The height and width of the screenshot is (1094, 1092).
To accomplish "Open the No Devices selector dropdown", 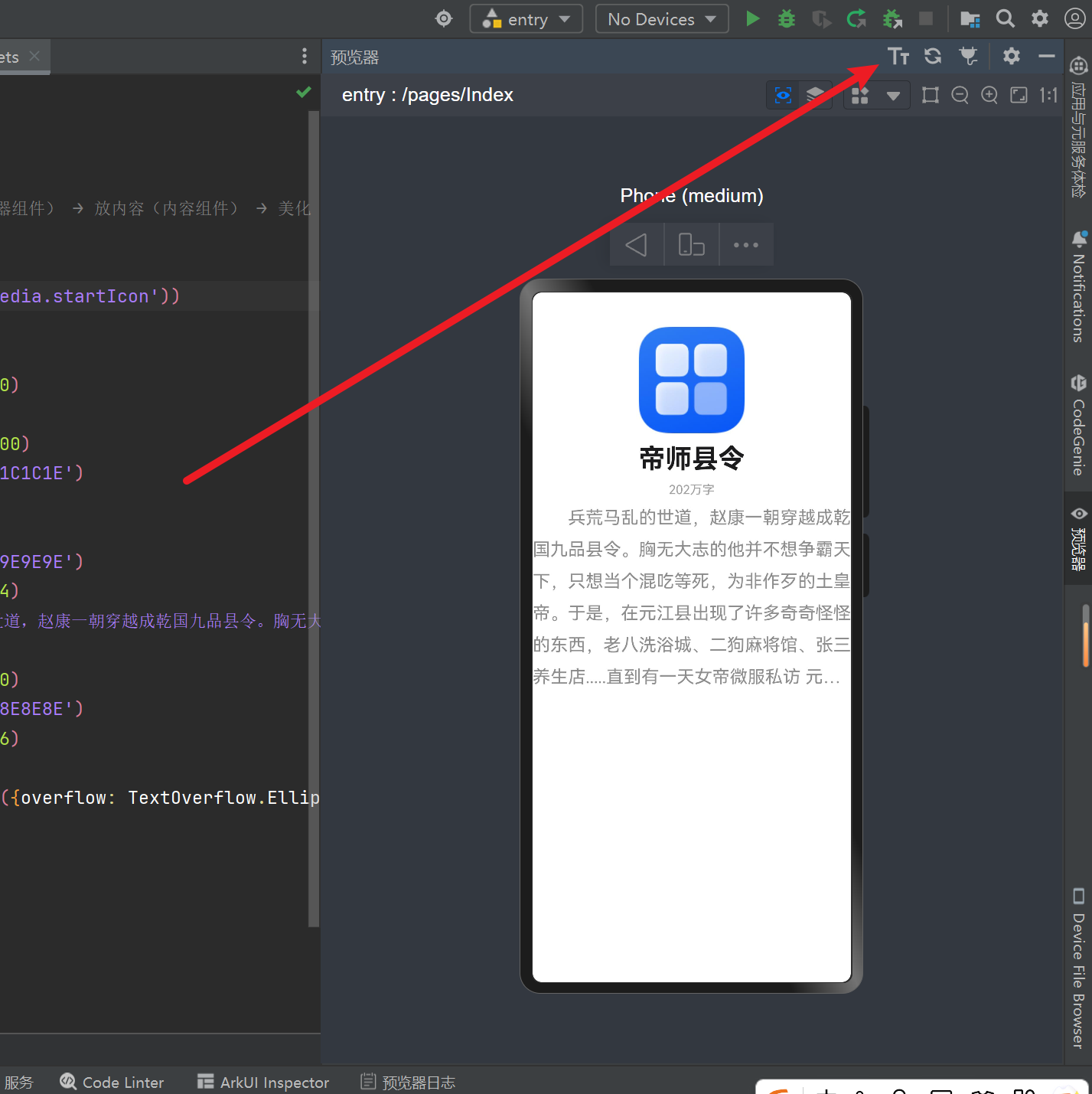I will pos(662,19).
